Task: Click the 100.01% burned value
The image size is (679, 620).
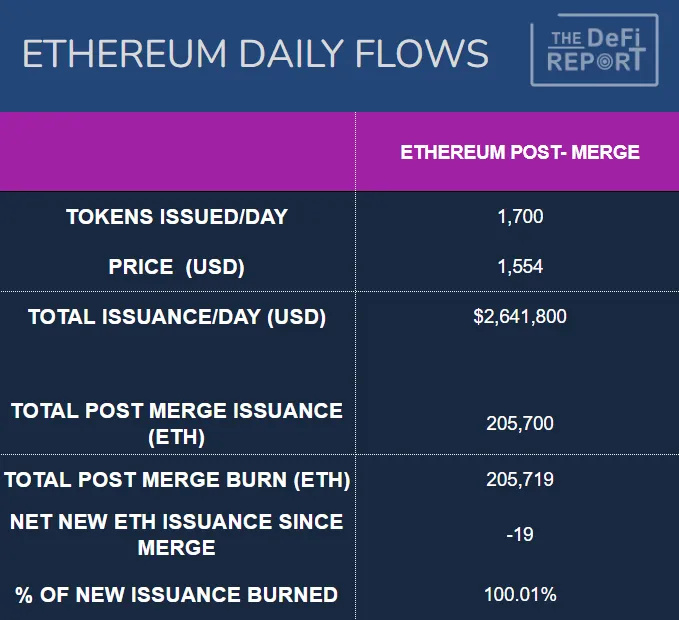Action: click(520, 595)
